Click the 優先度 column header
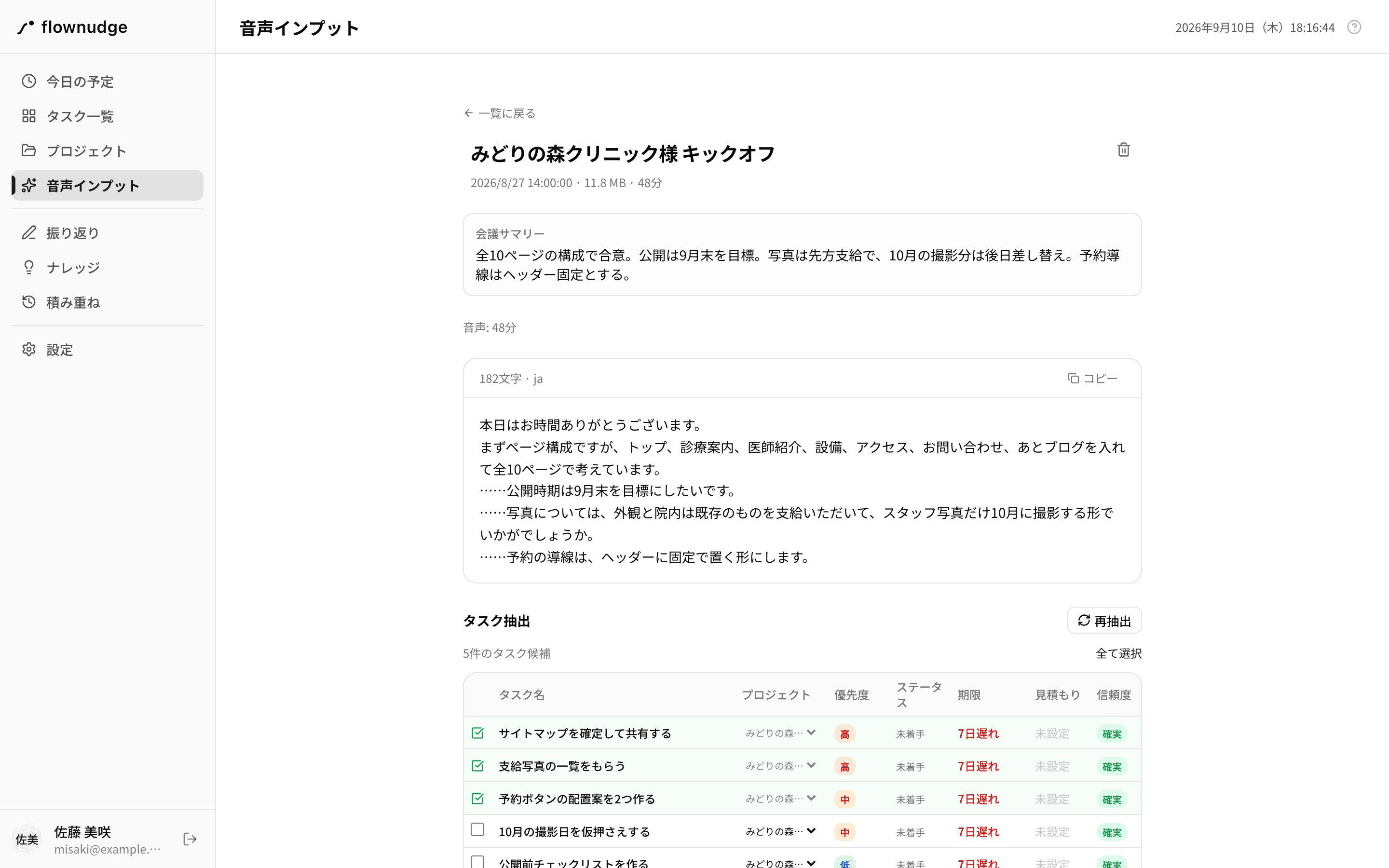Image resolution: width=1389 pixels, height=868 pixels. pyautogui.click(x=851, y=694)
